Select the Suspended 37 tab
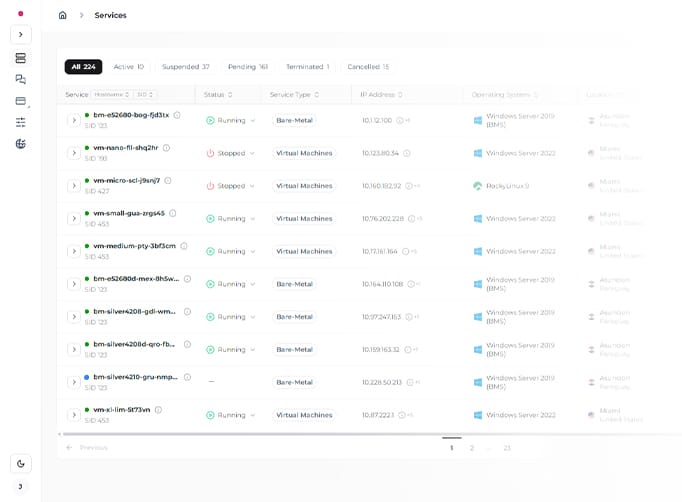The image size is (682, 502). (186, 67)
